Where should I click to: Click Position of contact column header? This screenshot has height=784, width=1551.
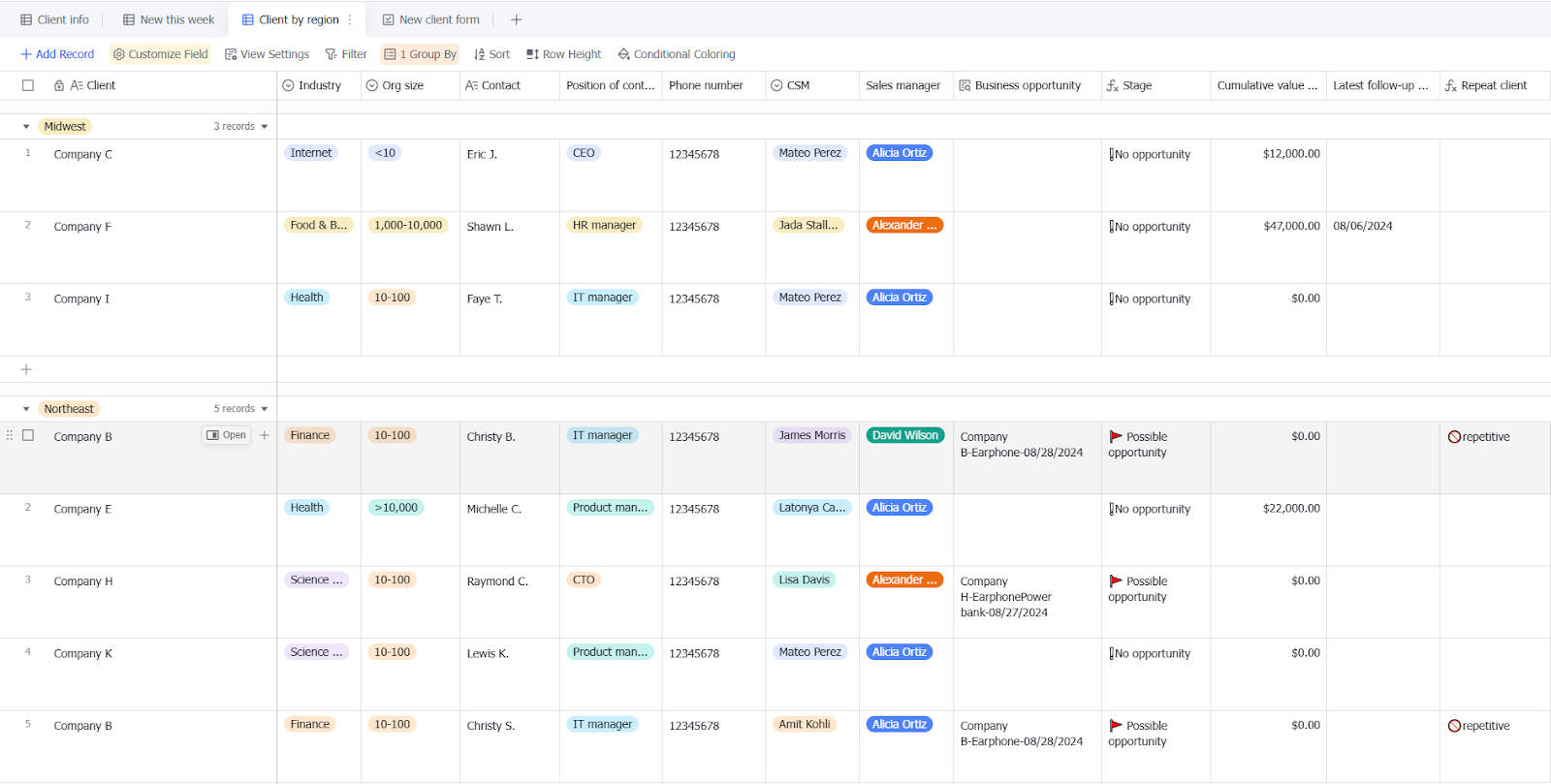pyautogui.click(x=611, y=85)
